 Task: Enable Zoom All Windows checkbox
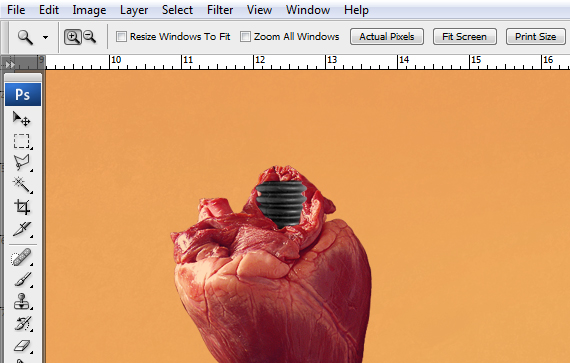tap(245, 36)
